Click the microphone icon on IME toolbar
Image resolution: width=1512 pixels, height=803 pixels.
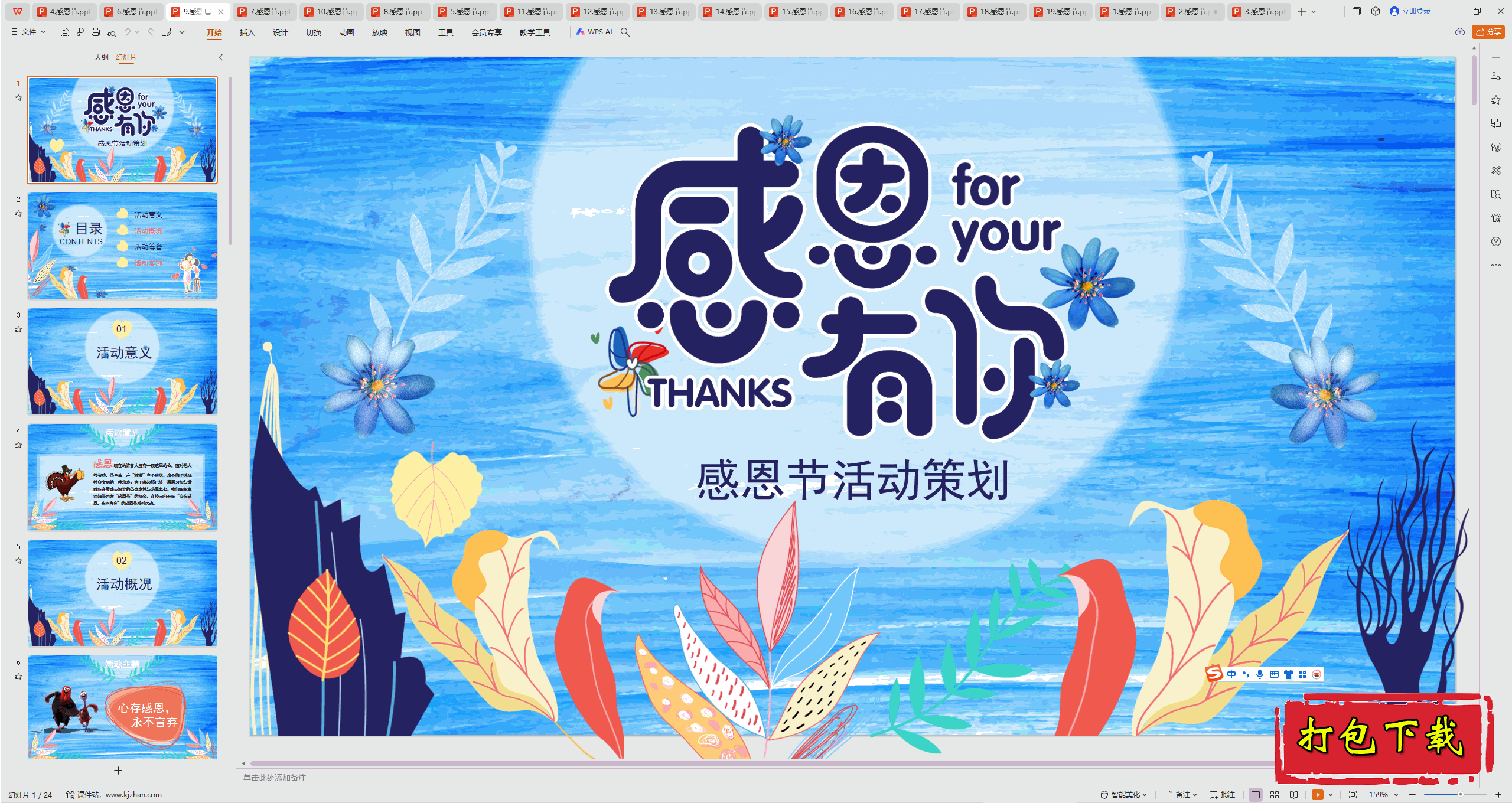tap(1260, 674)
